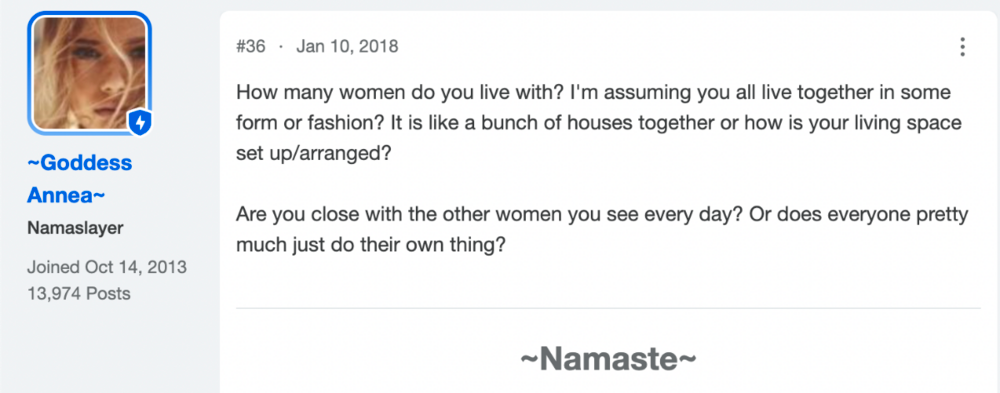Click the 'much just do their own thing?' line
Viewport: 1000px width, 393px height.
point(371,245)
